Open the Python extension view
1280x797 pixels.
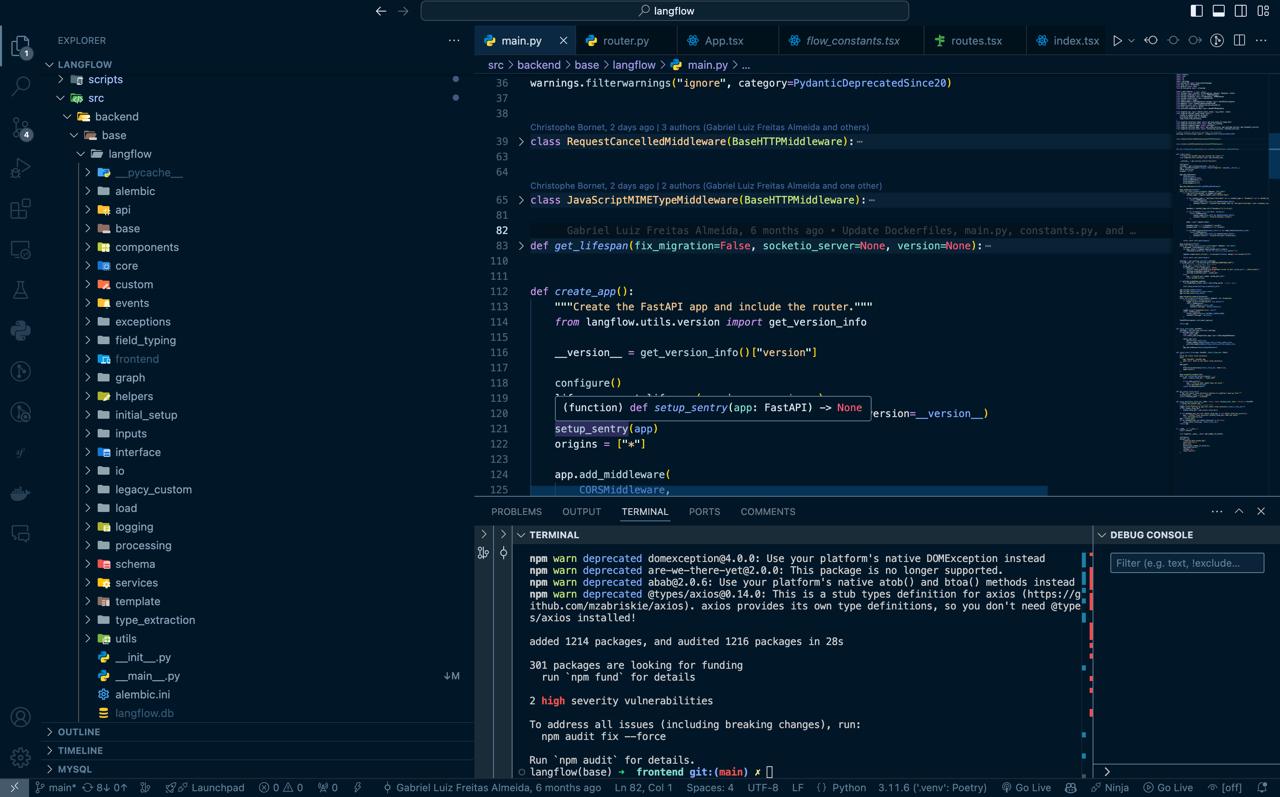[20, 331]
